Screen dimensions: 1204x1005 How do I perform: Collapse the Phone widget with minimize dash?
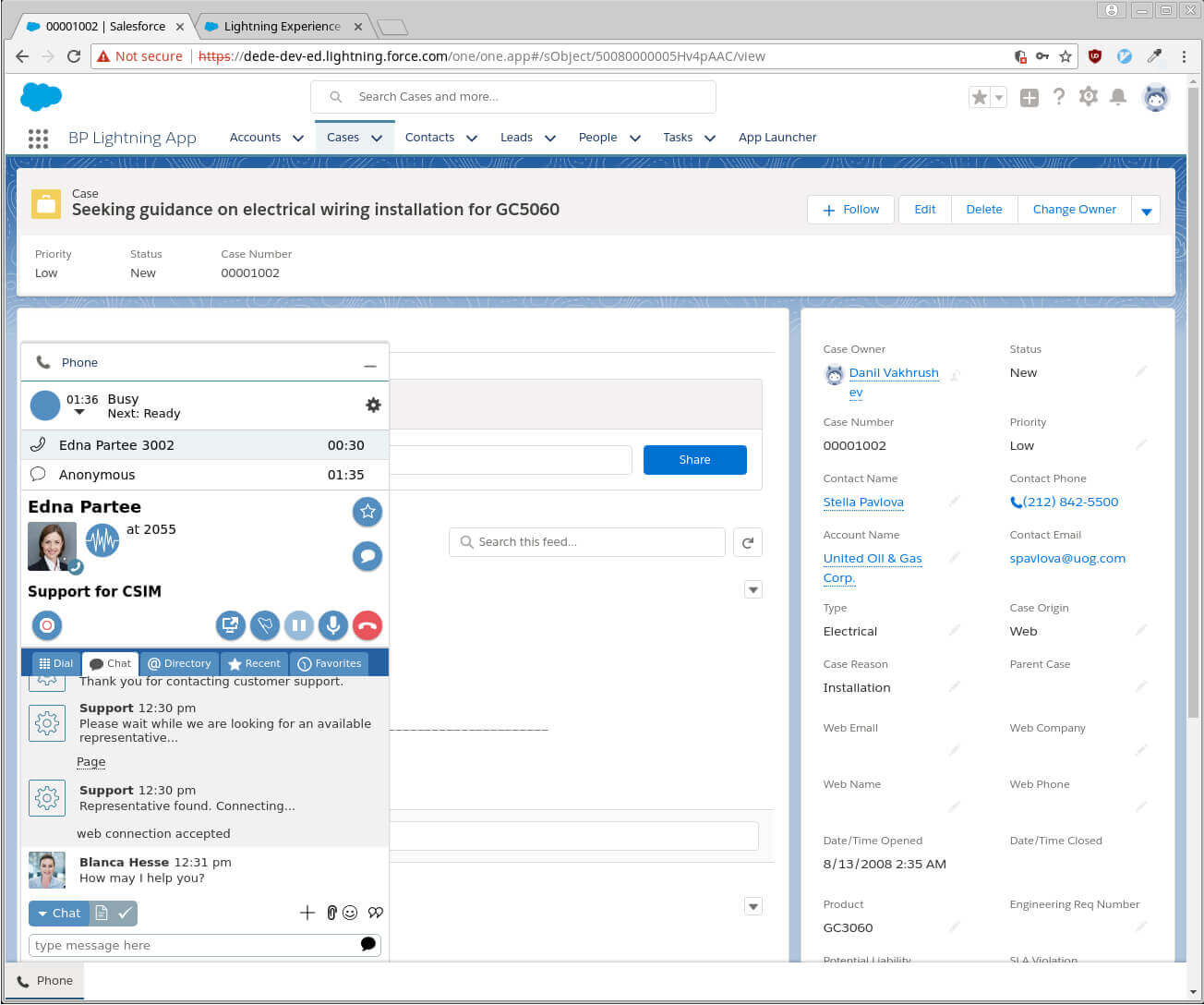pos(370,364)
